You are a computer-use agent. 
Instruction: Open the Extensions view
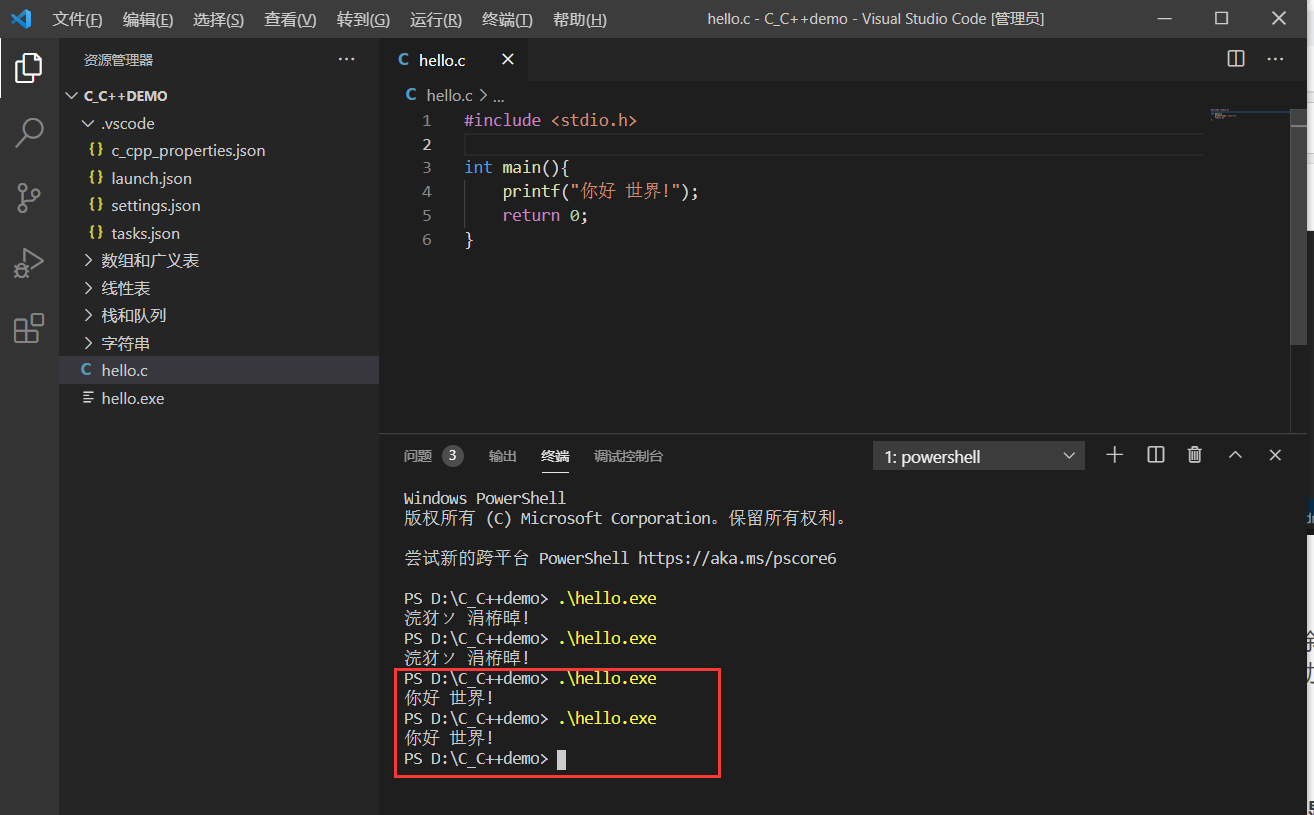[29, 329]
